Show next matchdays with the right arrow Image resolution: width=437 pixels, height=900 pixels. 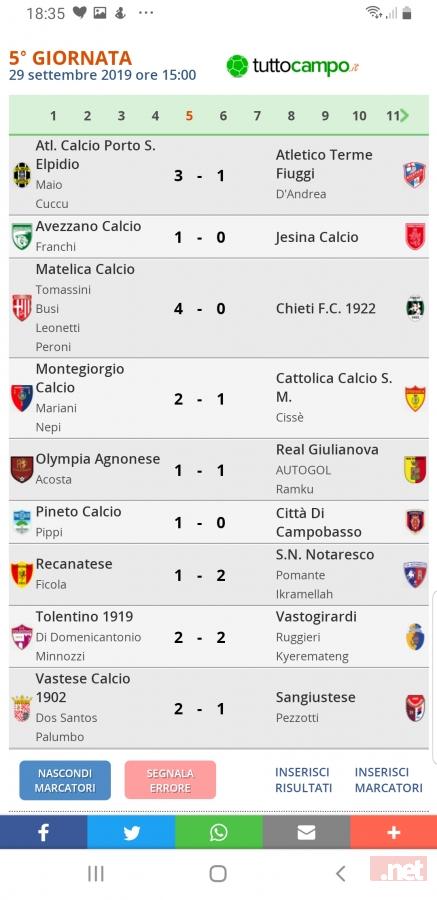(x=405, y=116)
